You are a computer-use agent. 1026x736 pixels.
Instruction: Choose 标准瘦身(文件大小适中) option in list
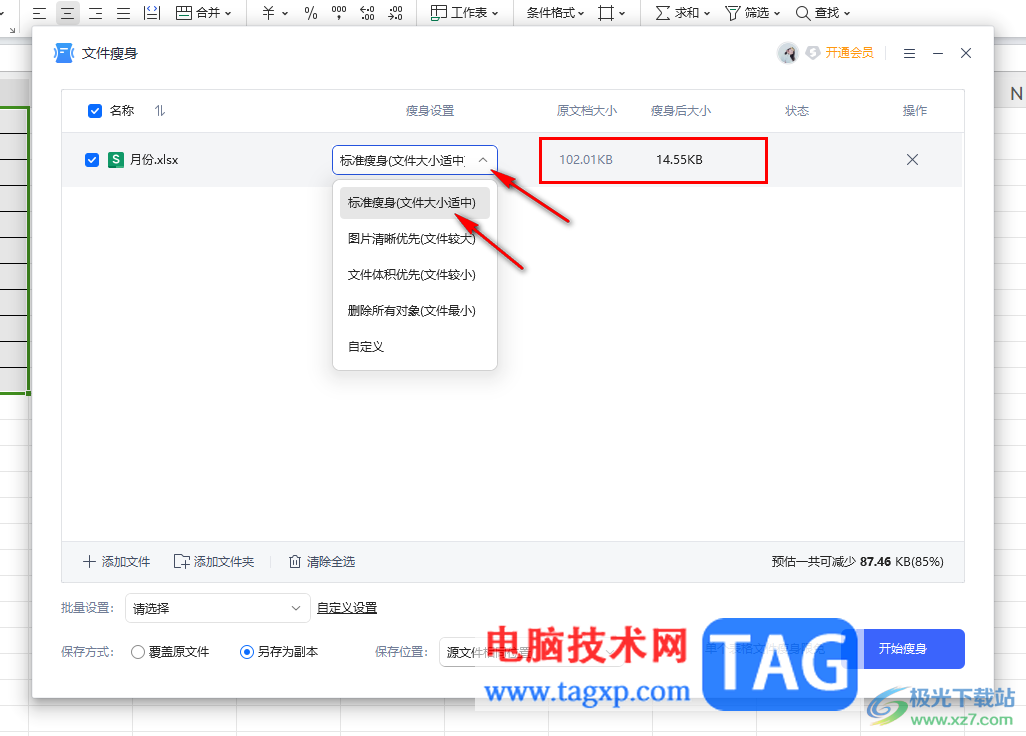point(415,203)
